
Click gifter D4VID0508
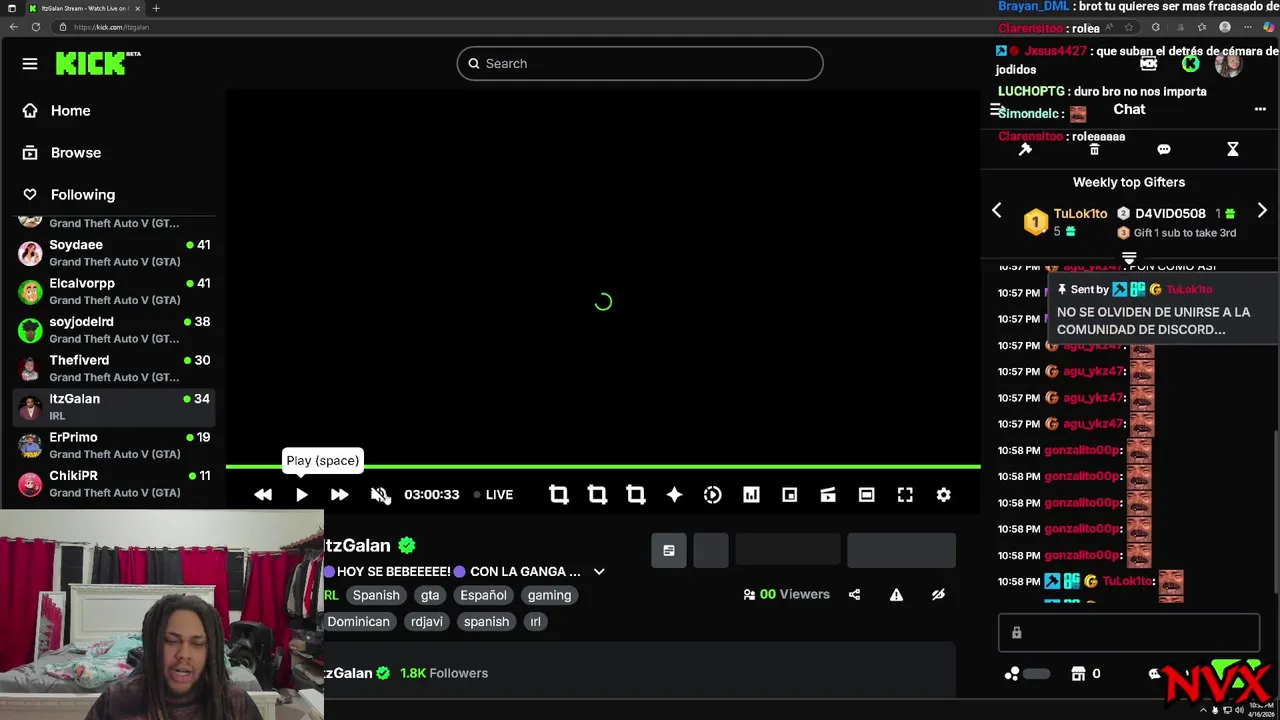pyautogui.click(x=1170, y=214)
